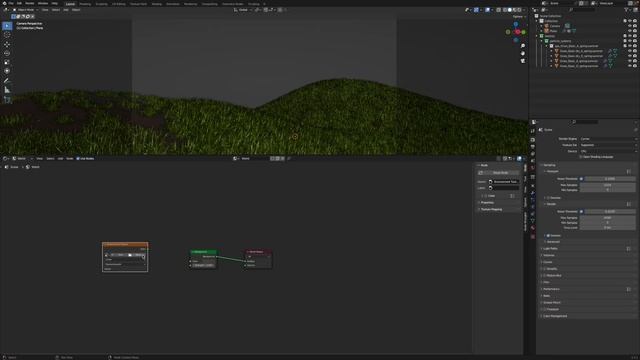Screen dimensions: 640x360
Task: Select the Move tool
Action: [7, 44]
